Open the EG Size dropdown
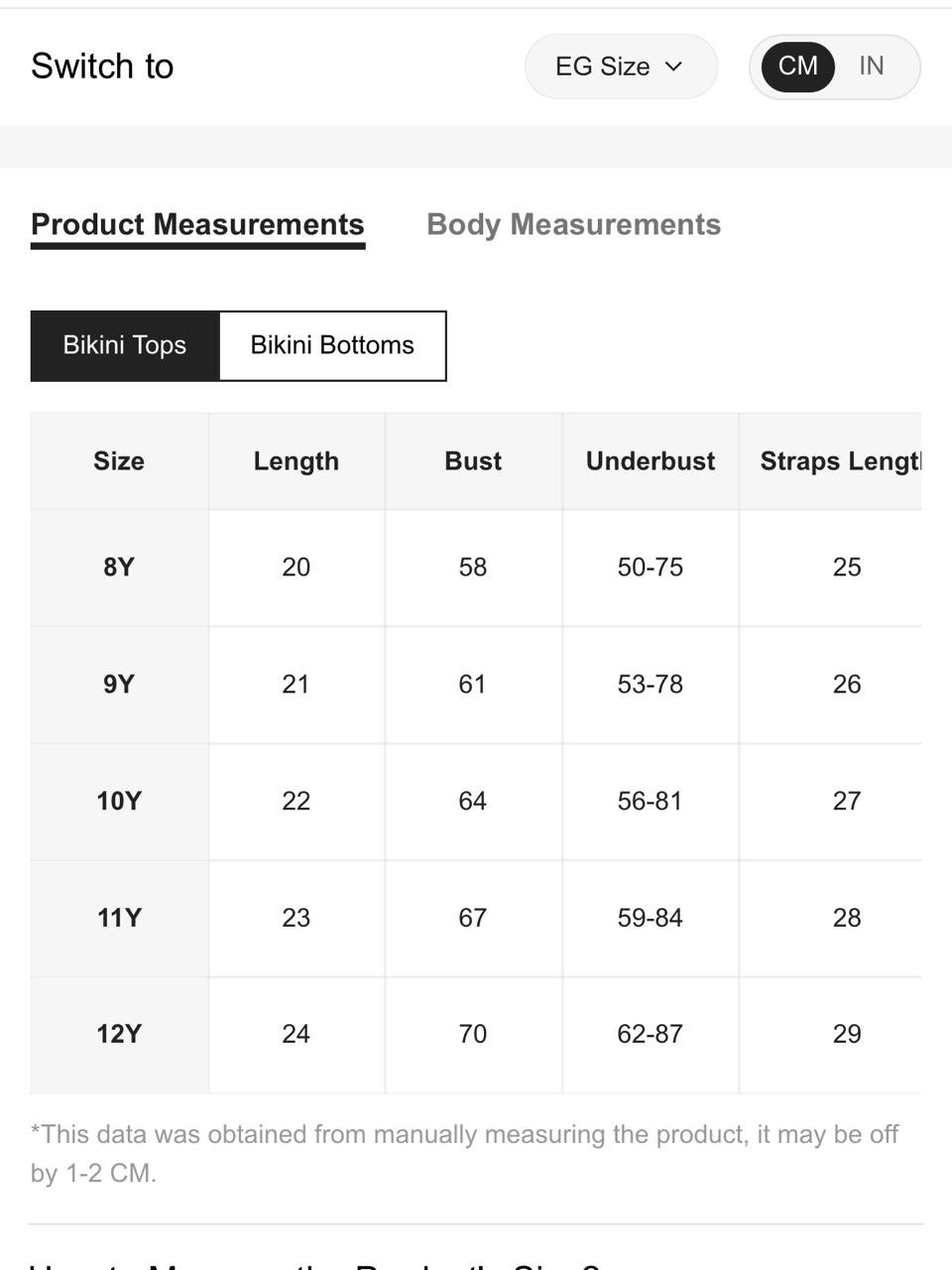Screen dimensions: 952x1270 coord(621,66)
